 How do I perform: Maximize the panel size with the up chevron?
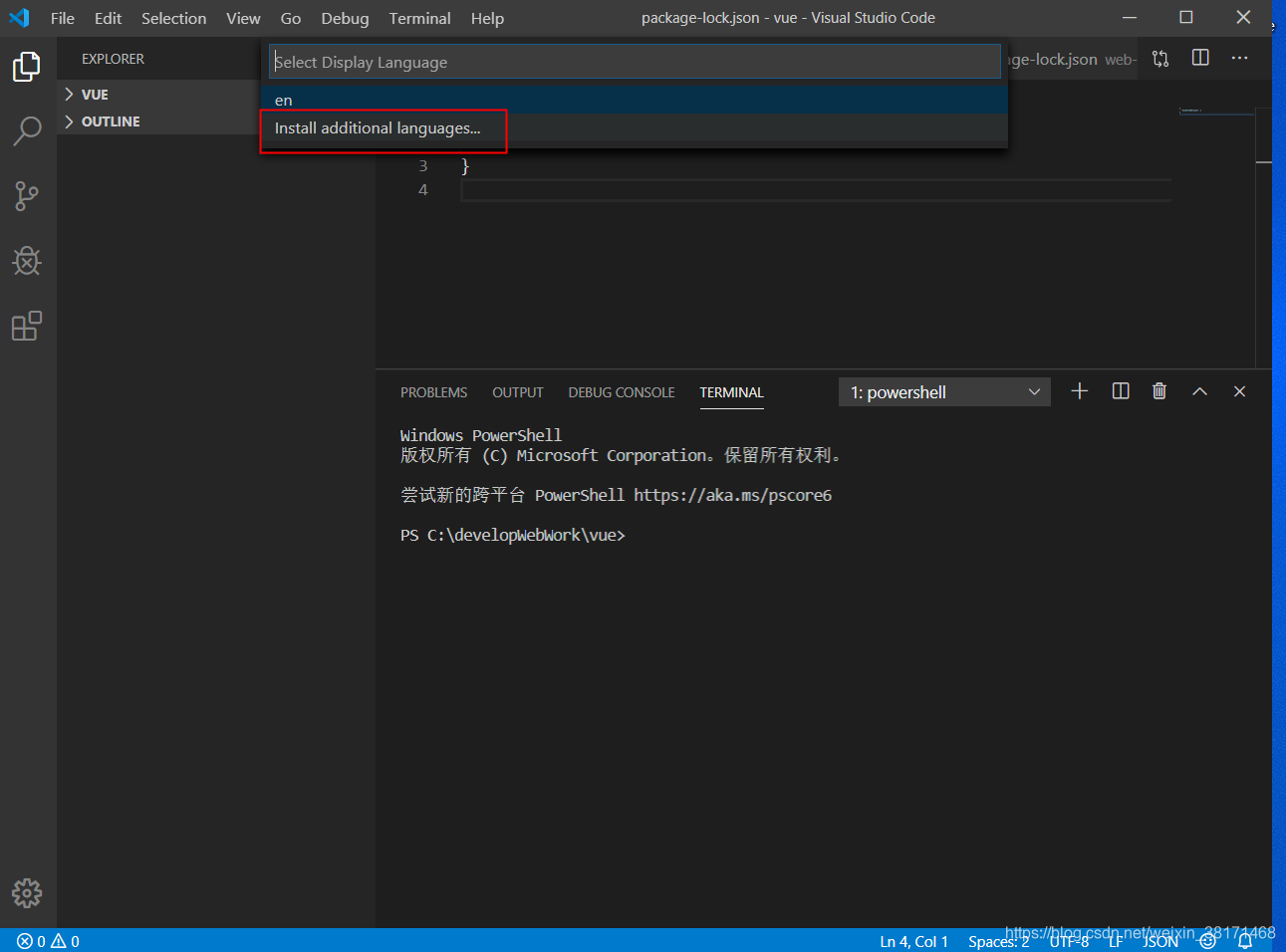click(1200, 391)
